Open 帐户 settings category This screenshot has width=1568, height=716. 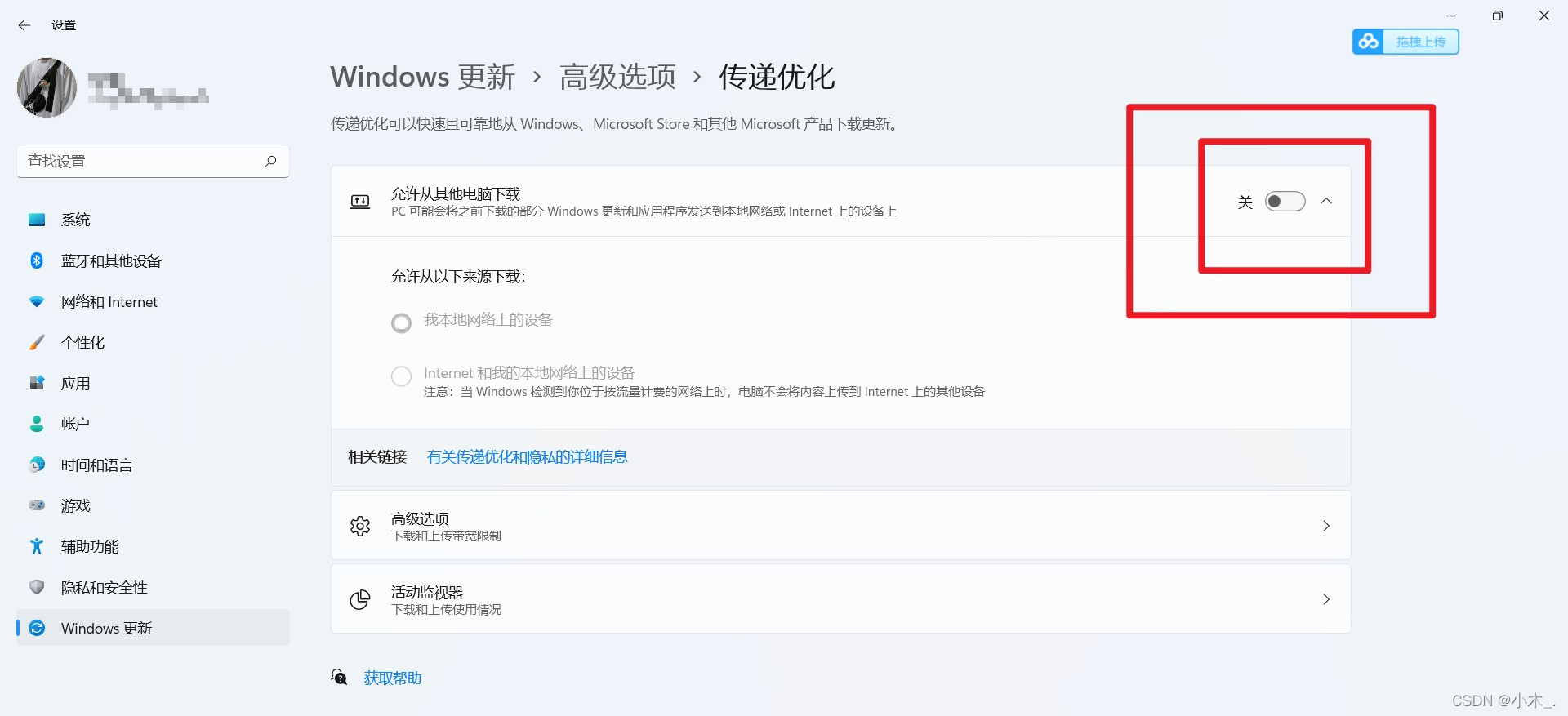tap(153, 424)
